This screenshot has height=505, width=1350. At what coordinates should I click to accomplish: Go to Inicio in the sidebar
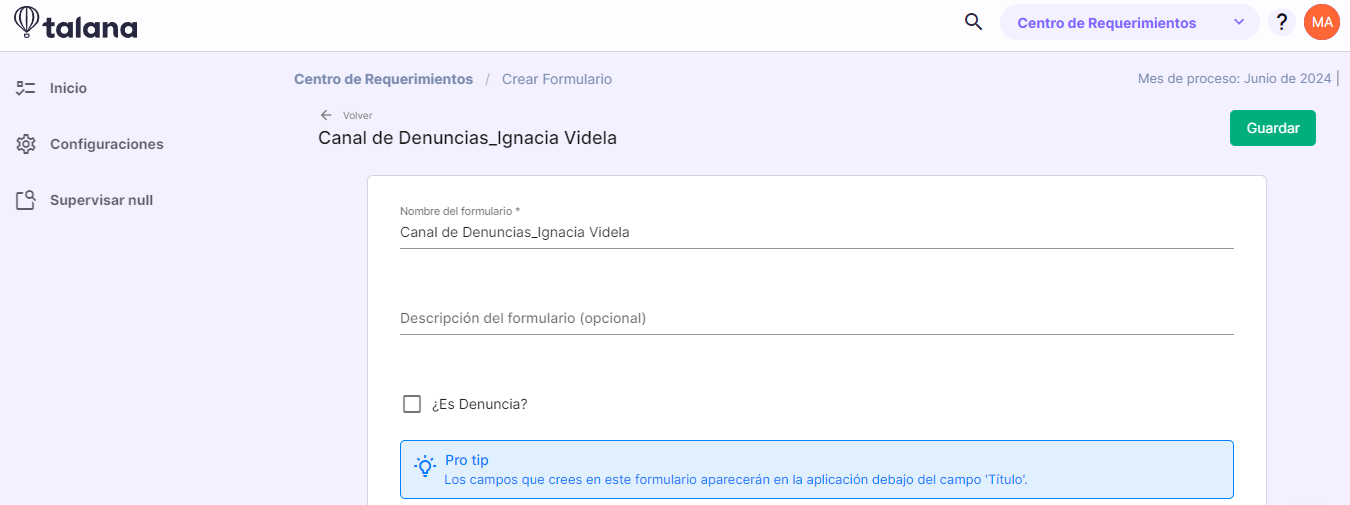point(68,88)
